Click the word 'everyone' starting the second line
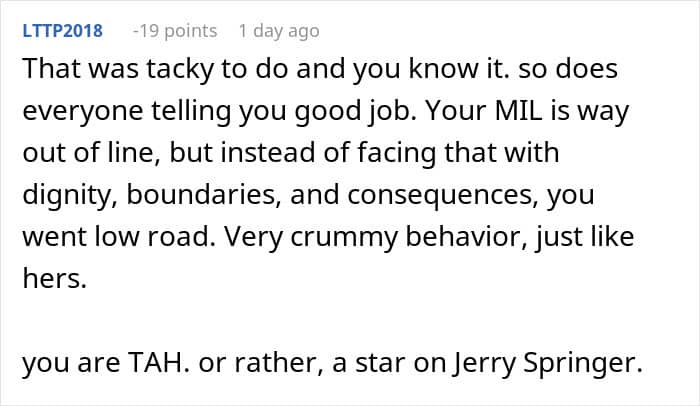The image size is (700, 406). tap(83, 112)
